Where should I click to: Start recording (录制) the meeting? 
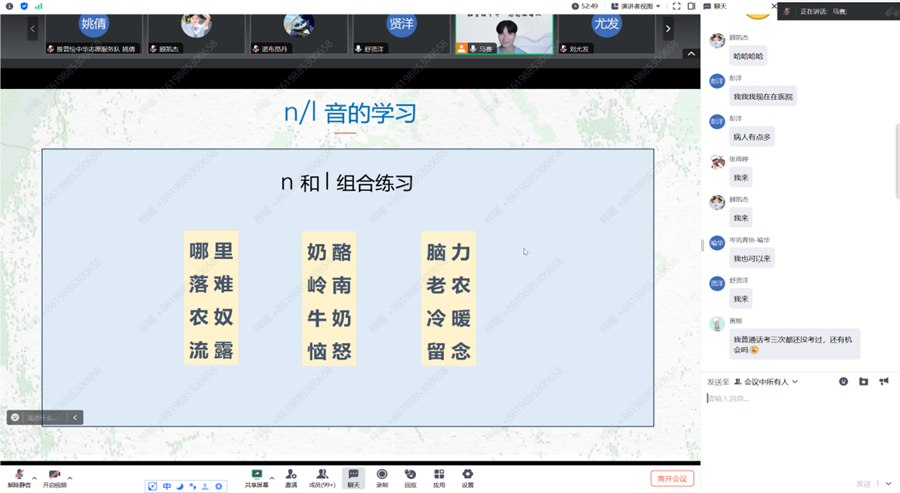pyautogui.click(x=382, y=478)
